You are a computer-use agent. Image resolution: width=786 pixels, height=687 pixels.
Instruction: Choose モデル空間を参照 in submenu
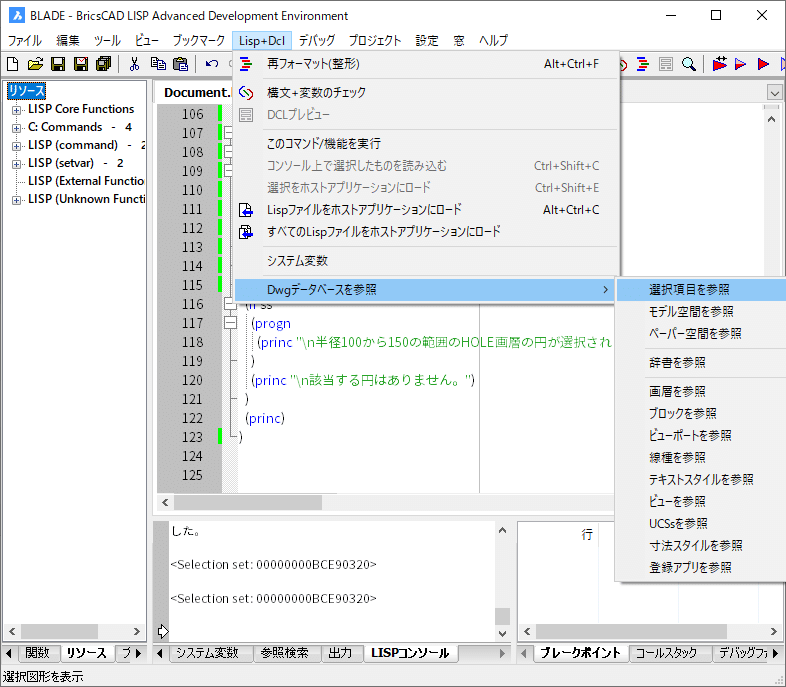(701, 312)
